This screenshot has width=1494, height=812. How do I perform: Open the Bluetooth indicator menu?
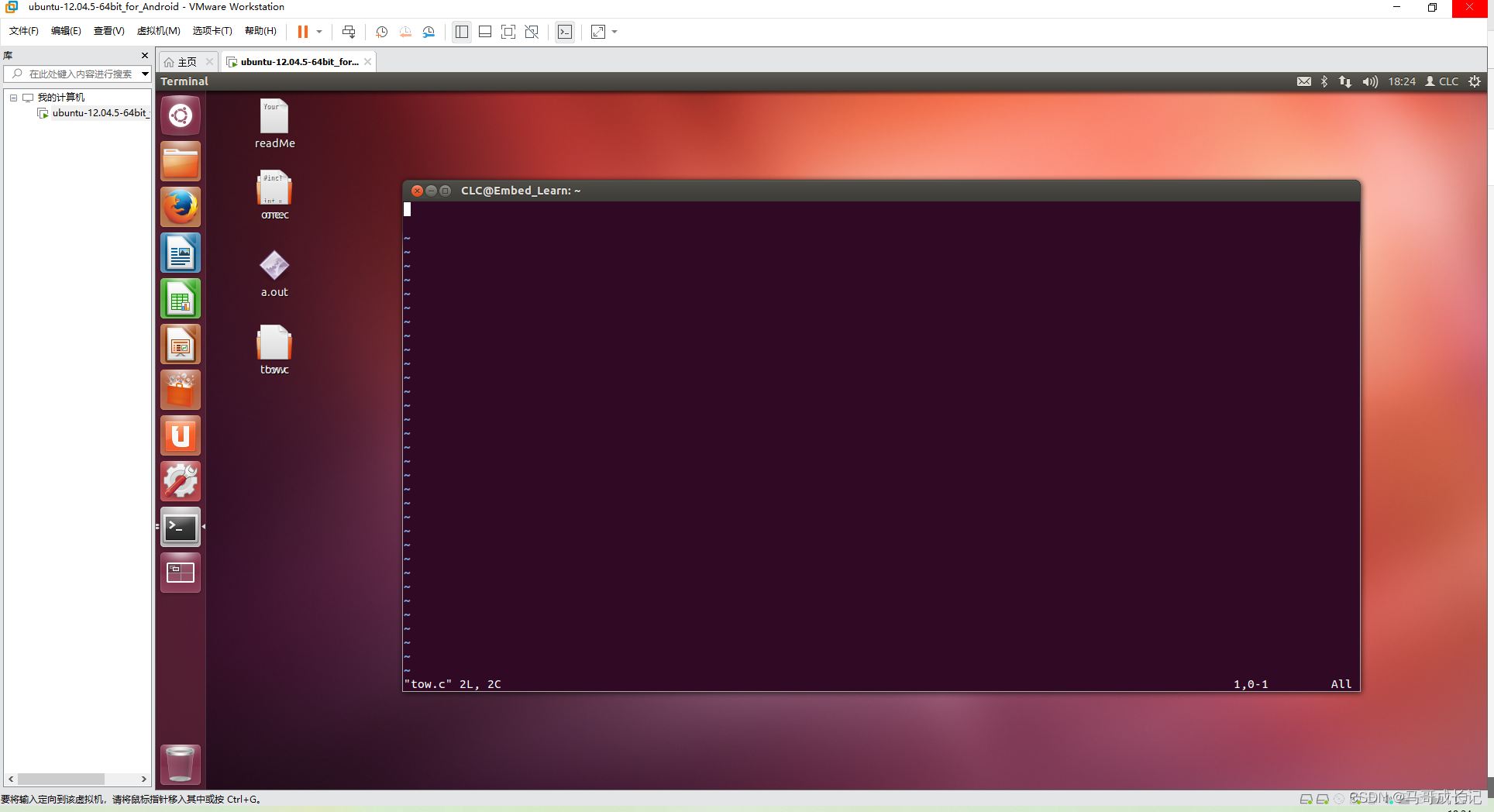[x=1324, y=81]
